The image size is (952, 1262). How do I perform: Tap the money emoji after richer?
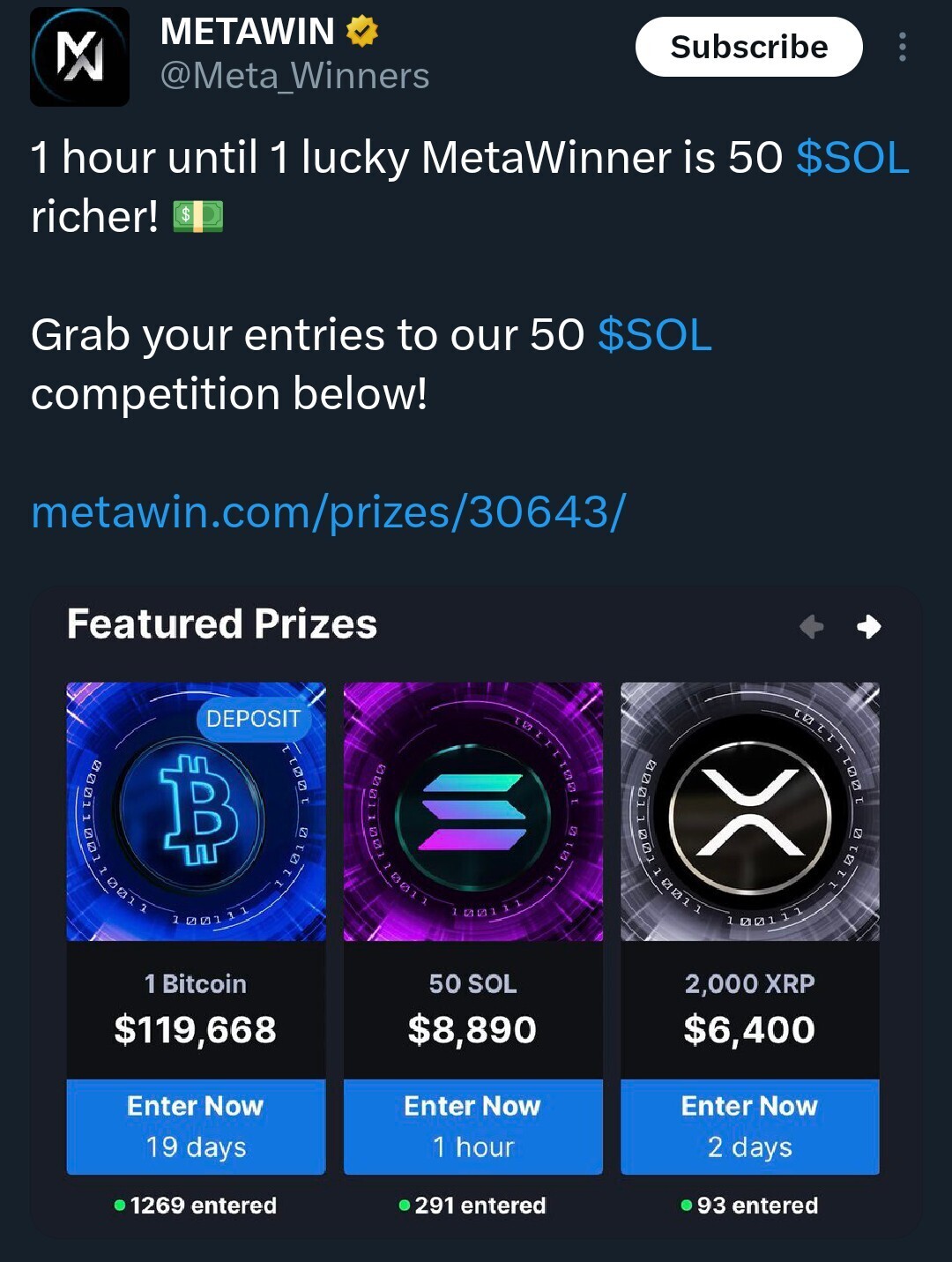click(x=198, y=216)
